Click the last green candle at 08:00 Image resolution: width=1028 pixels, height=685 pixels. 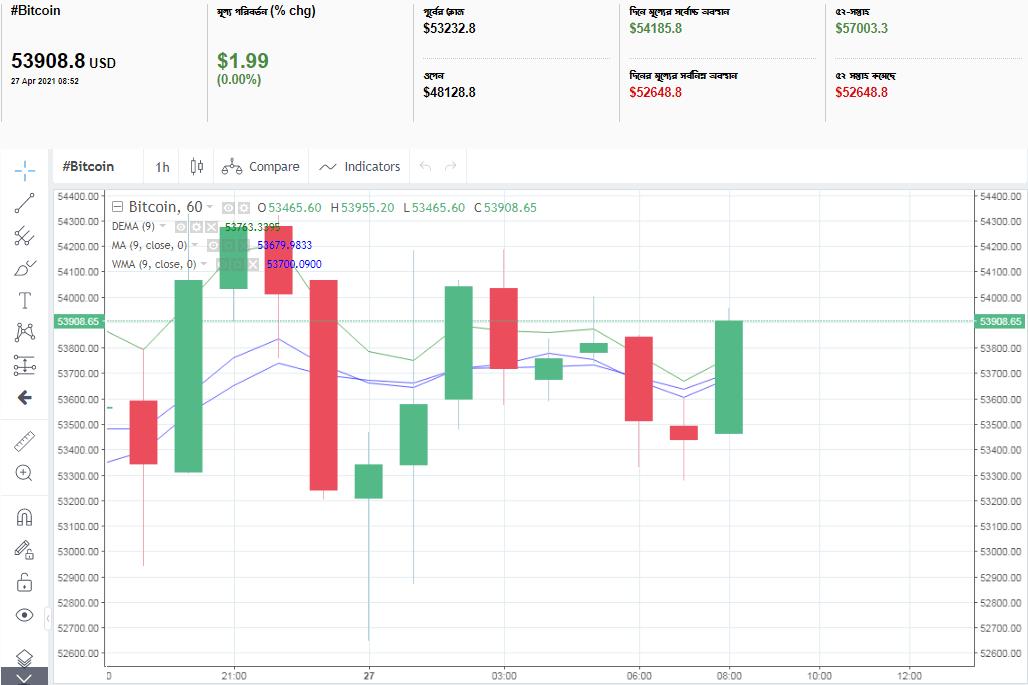point(728,377)
